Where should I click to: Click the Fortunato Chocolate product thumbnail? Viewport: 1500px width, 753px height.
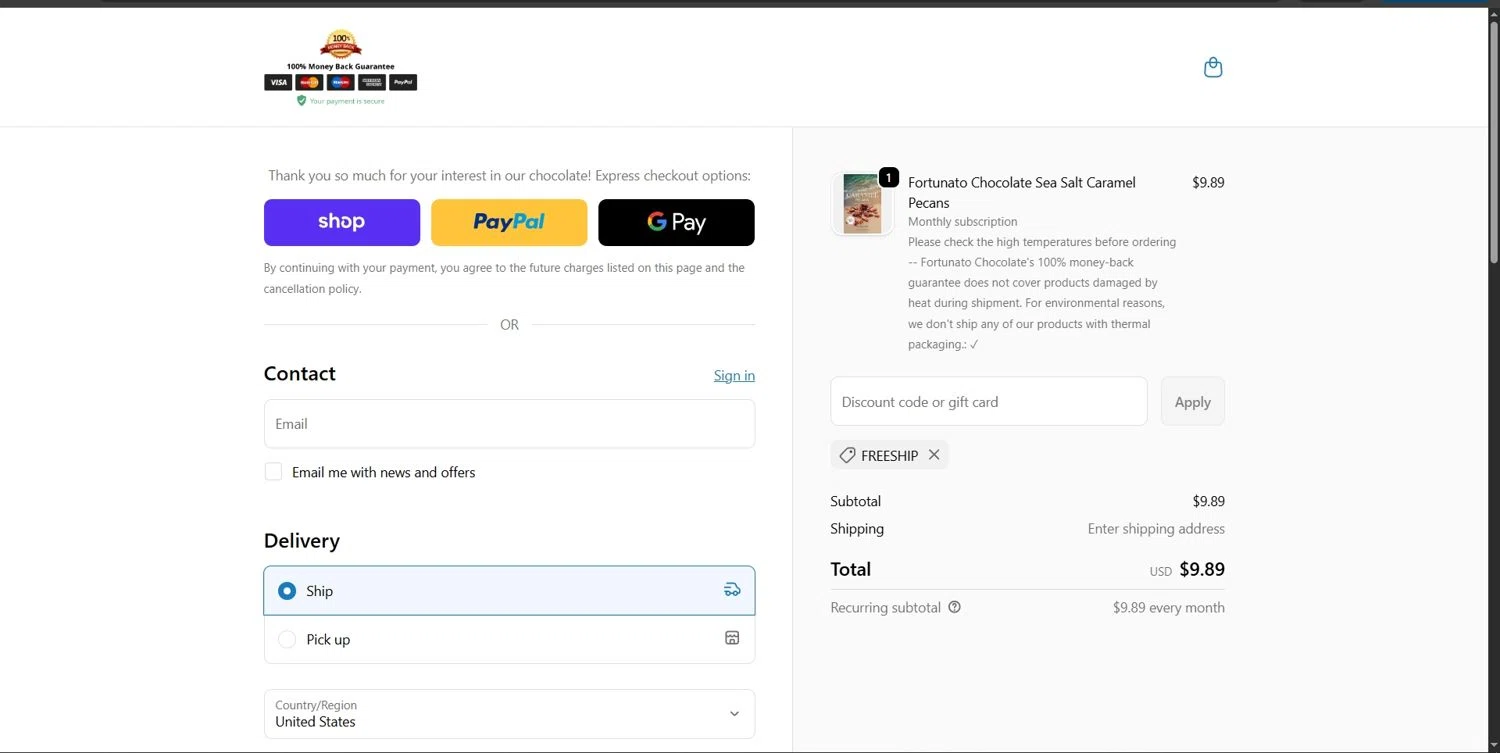[x=862, y=204]
